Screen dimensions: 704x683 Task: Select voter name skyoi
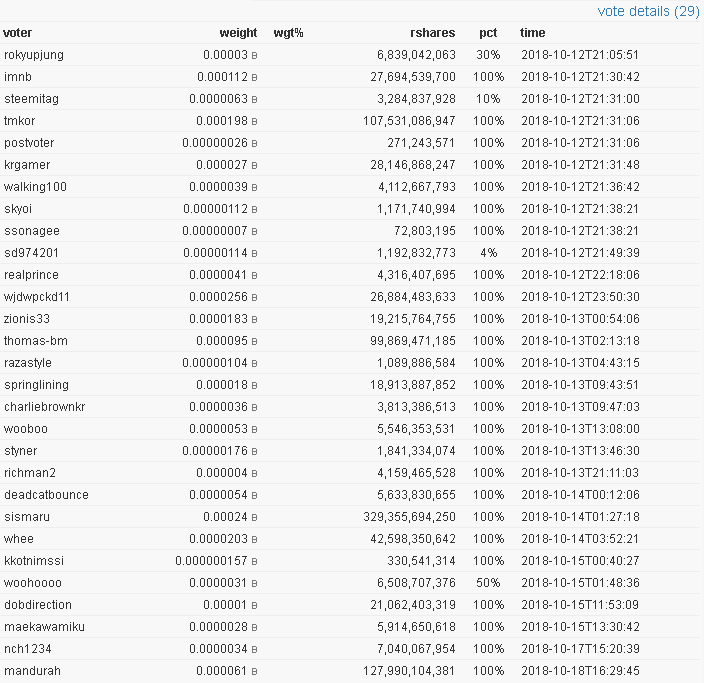(18, 209)
